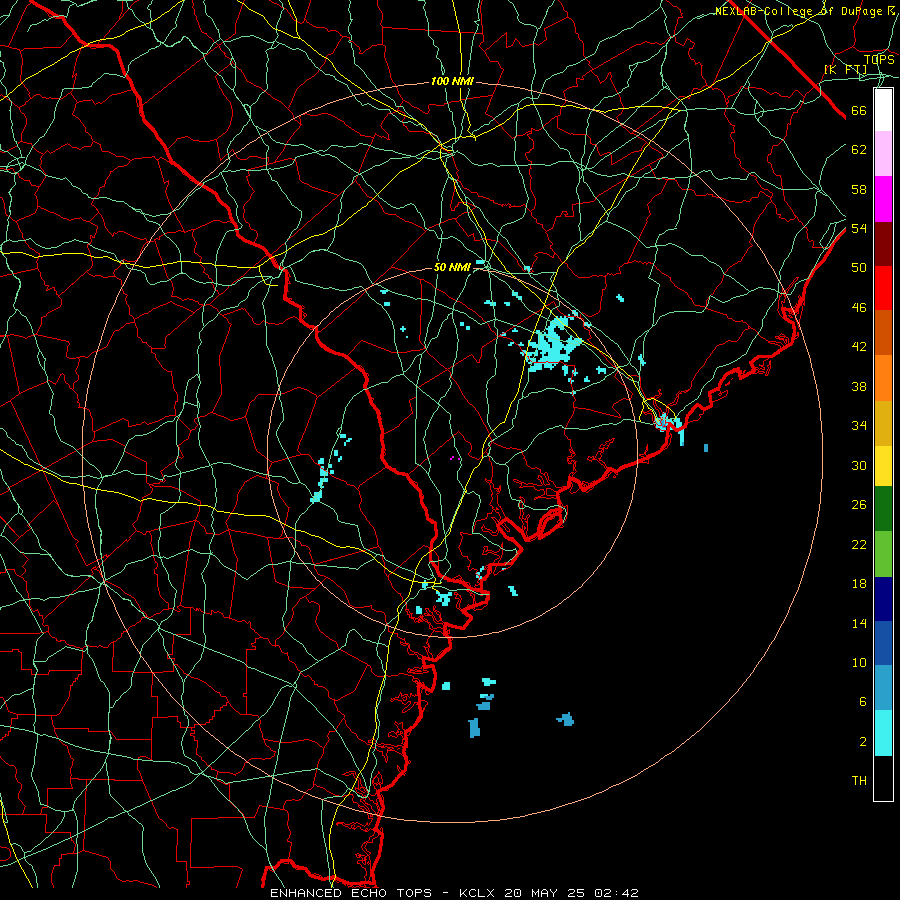This screenshot has height=900, width=900.
Task: Click the medium blue 14 kft legend swatch
Action: pos(883,643)
